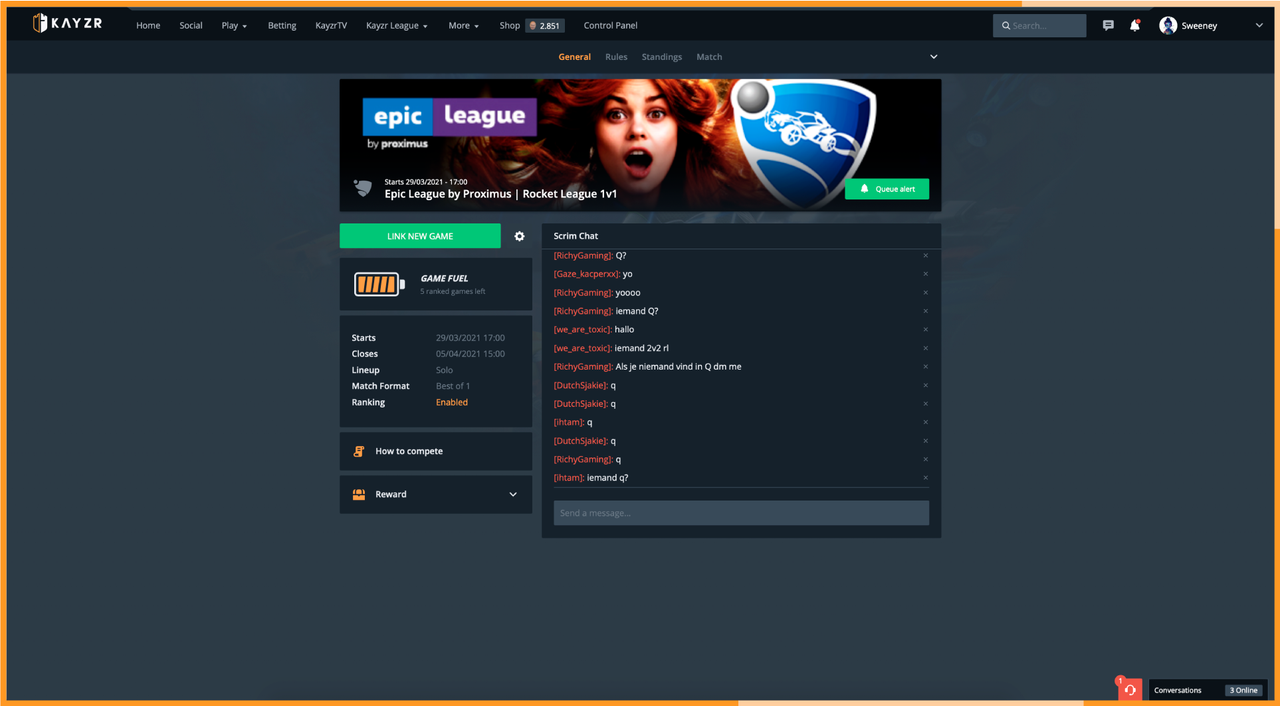This screenshot has width=1280, height=706.
Task: Click the 'Best of 1' match format value
Action: point(453,386)
